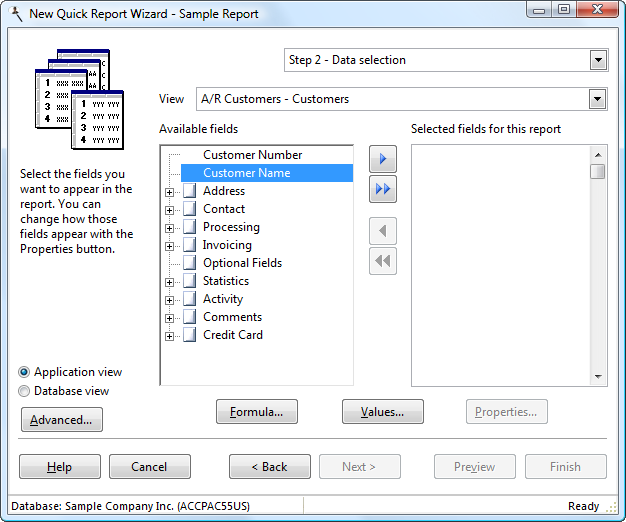626x522 pixels.
Task: Select Optional Fields in the list
Action: [x=242, y=263]
